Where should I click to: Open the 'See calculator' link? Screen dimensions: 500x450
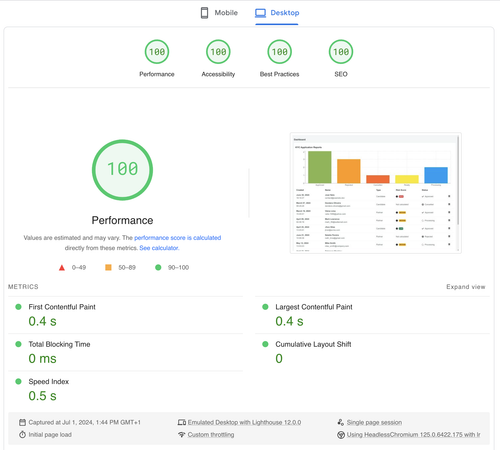[159, 248]
